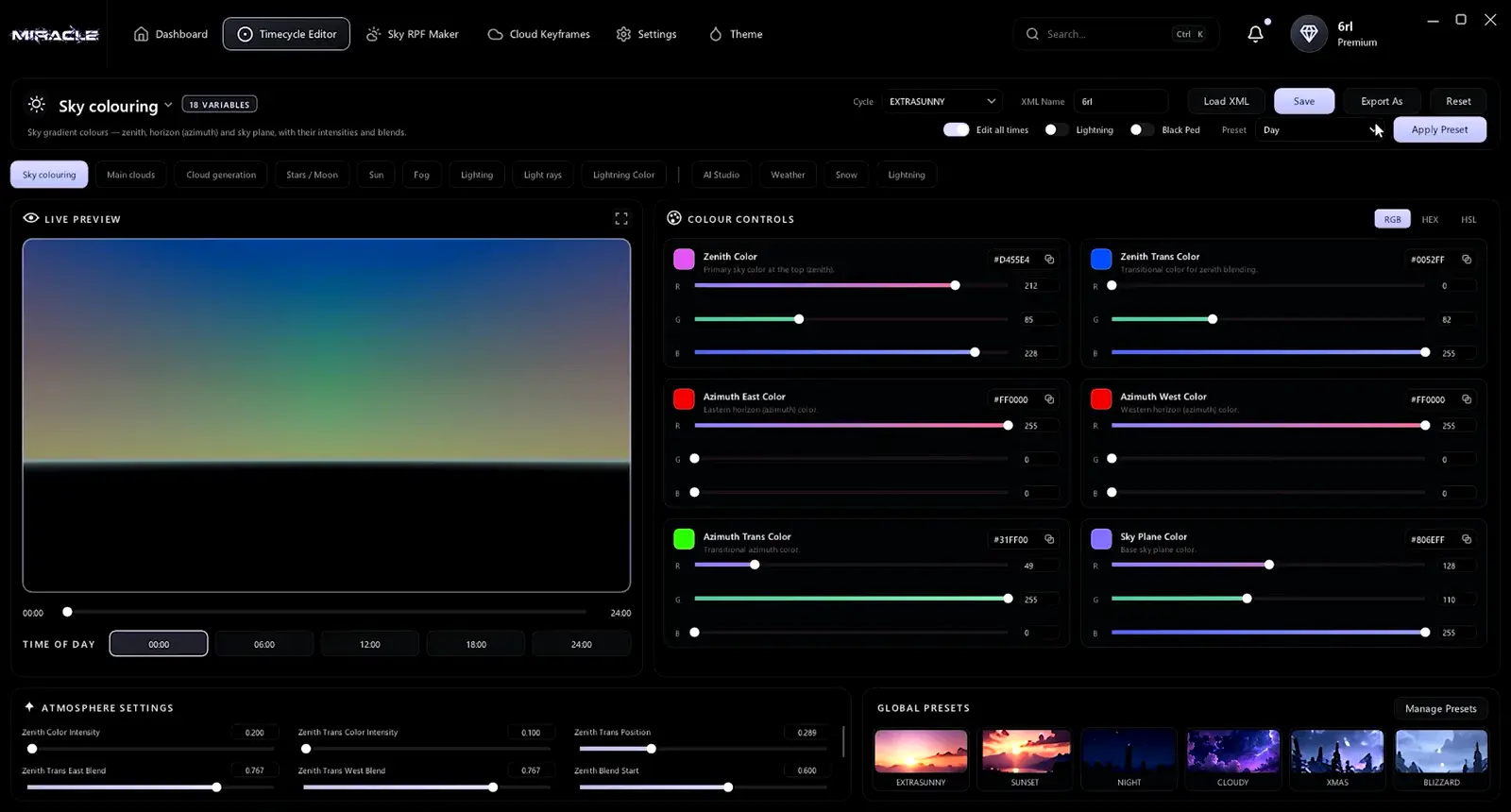The height and width of the screenshot is (812, 1511).
Task: Open the premium diamond profile icon
Action: click(1308, 34)
